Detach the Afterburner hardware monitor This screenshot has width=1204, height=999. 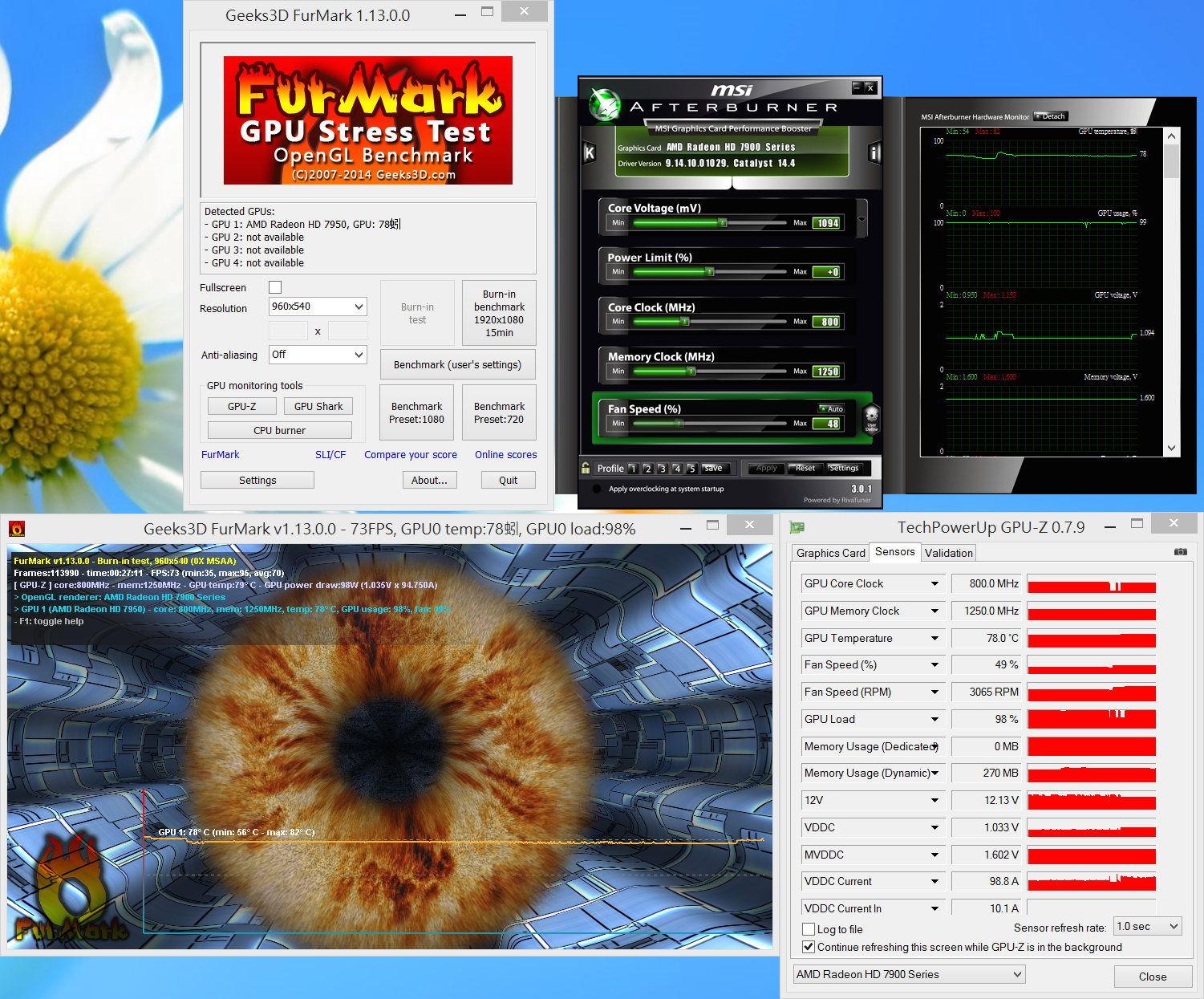coord(1051,116)
